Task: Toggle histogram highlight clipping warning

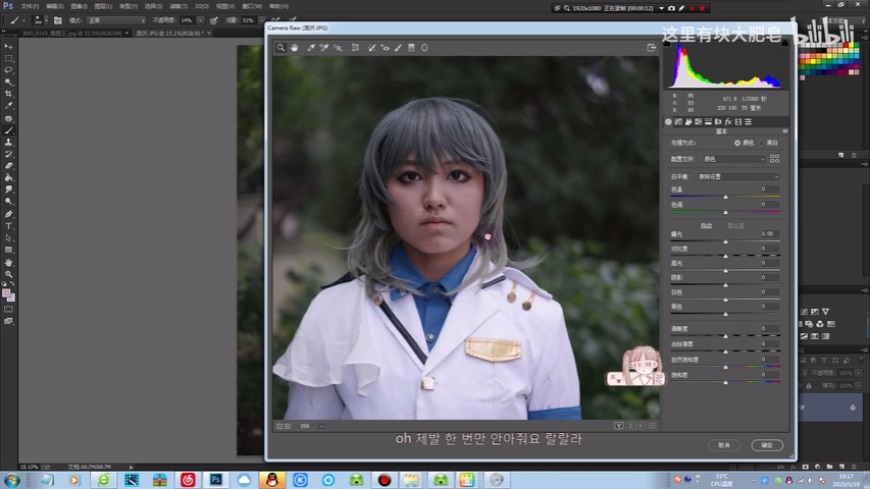Action: (784, 43)
